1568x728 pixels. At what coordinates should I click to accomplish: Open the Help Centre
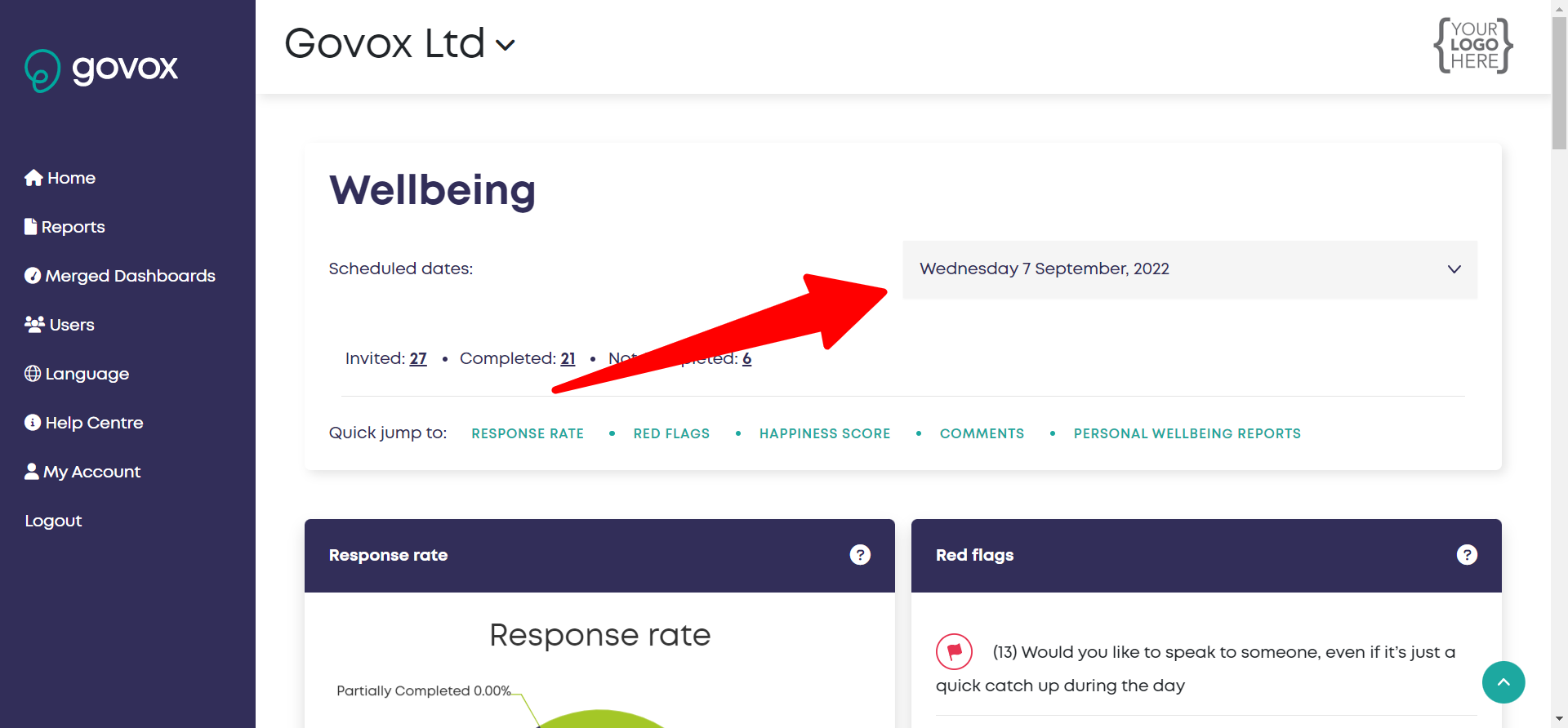84,423
